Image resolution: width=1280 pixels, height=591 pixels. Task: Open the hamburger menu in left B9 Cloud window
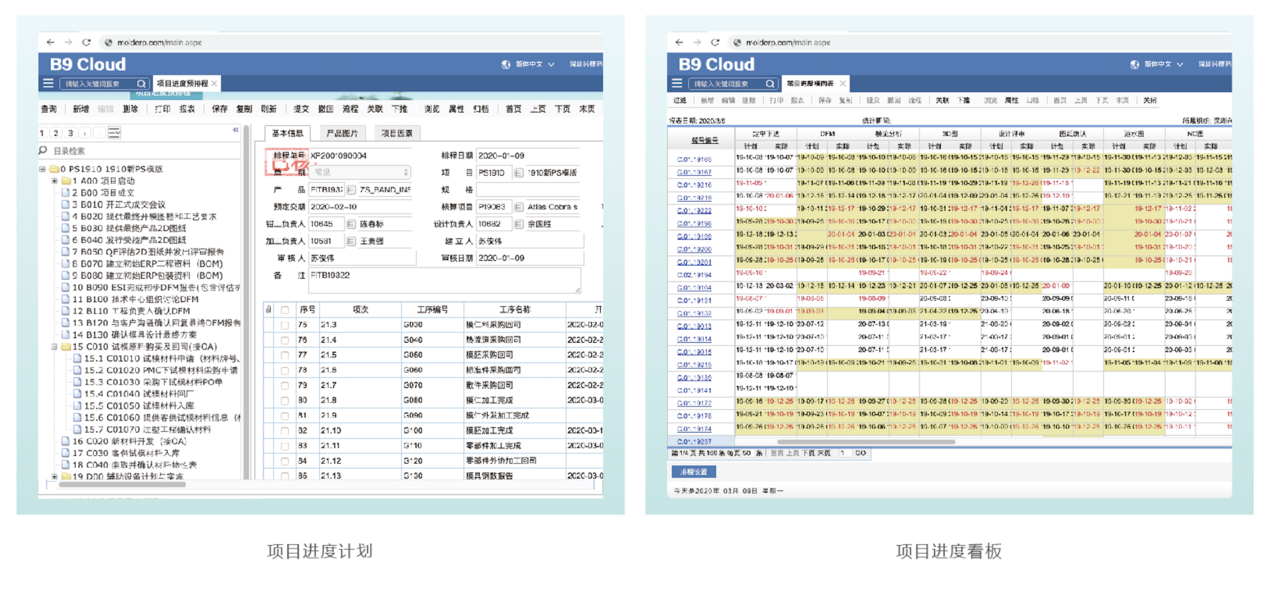pos(48,84)
